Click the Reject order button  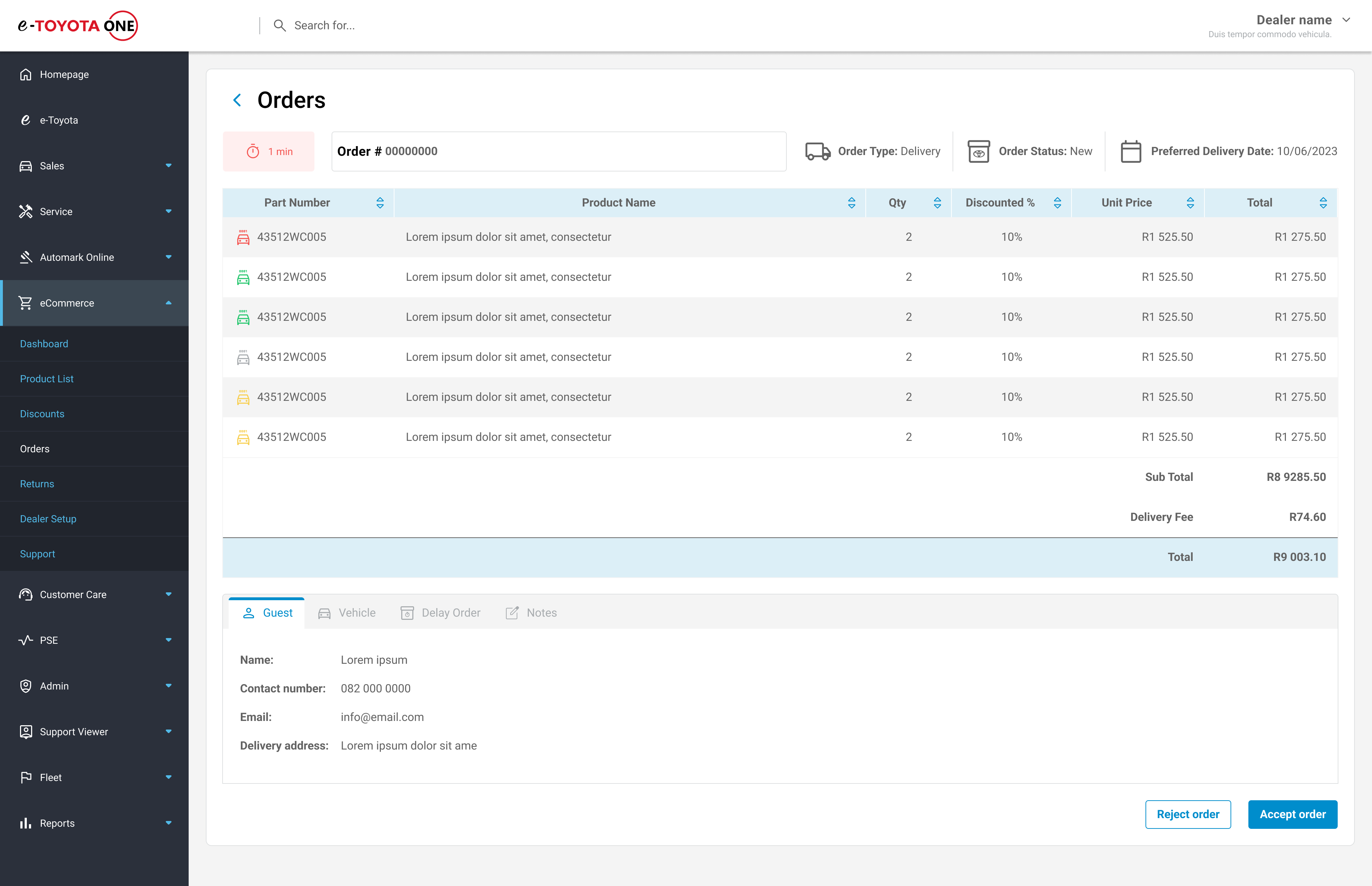[1187, 814]
